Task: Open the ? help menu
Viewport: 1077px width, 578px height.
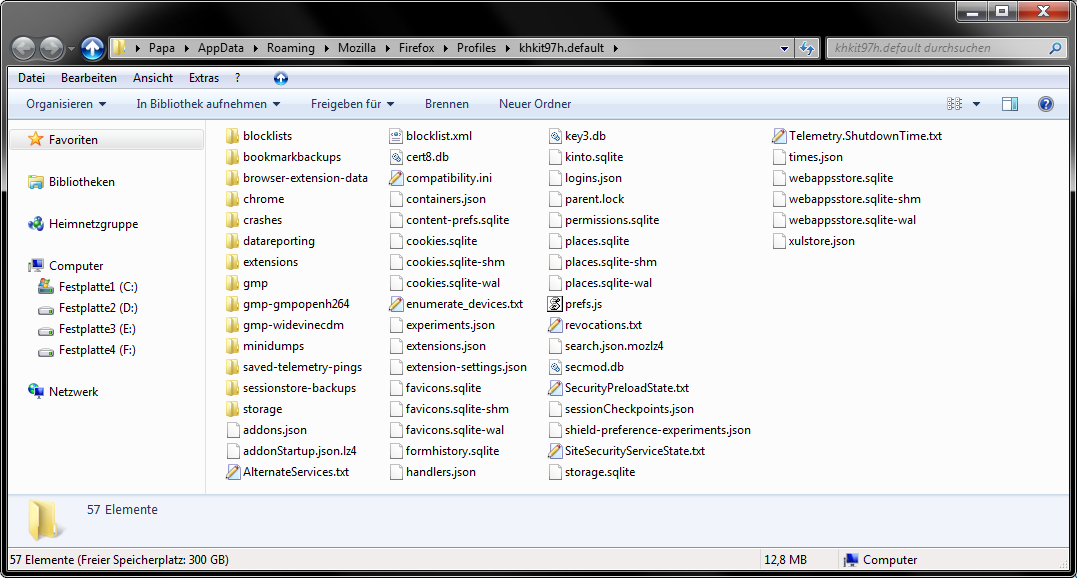Action: tap(238, 78)
